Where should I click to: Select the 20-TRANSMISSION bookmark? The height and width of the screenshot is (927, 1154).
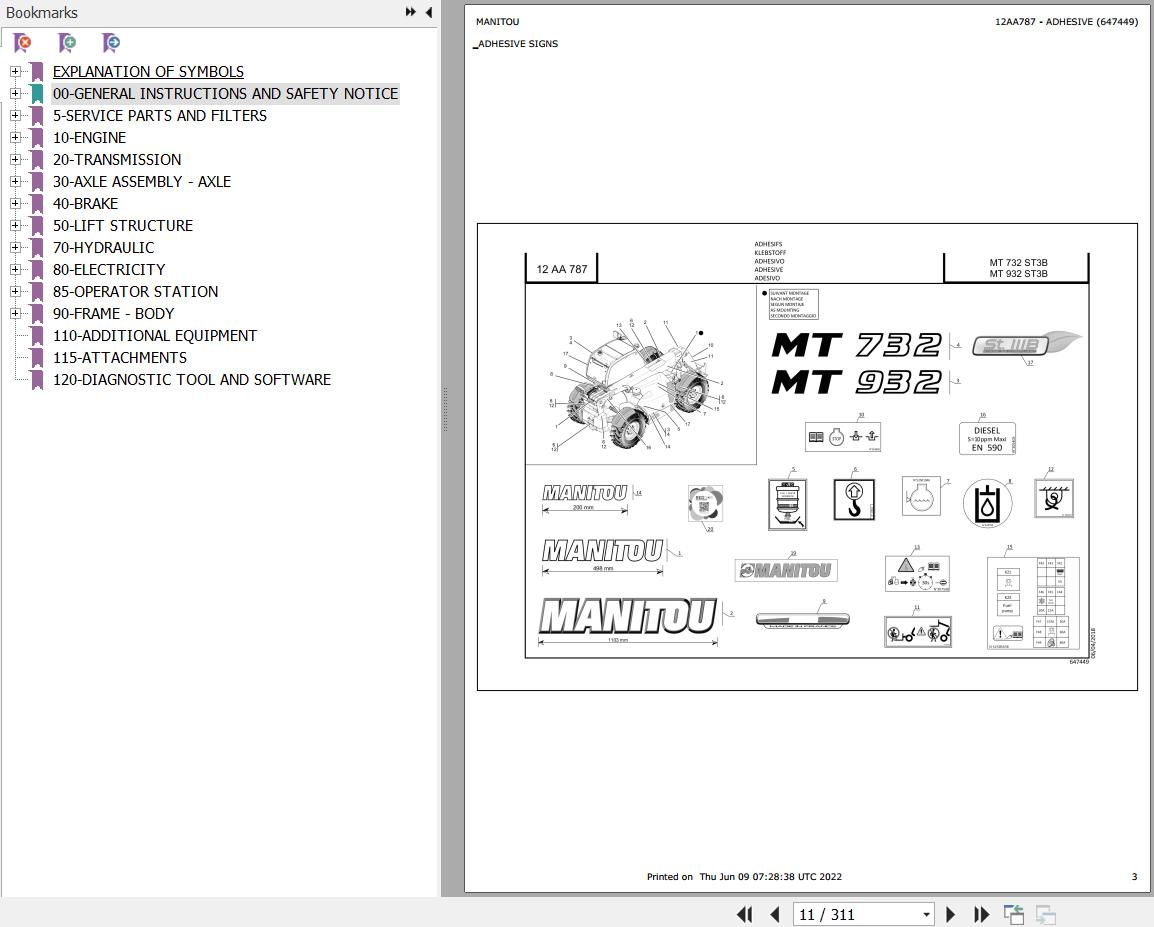click(117, 160)
